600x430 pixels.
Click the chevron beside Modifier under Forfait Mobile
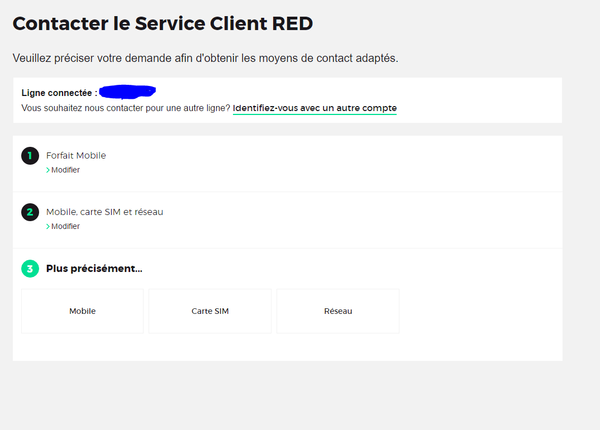48,170
